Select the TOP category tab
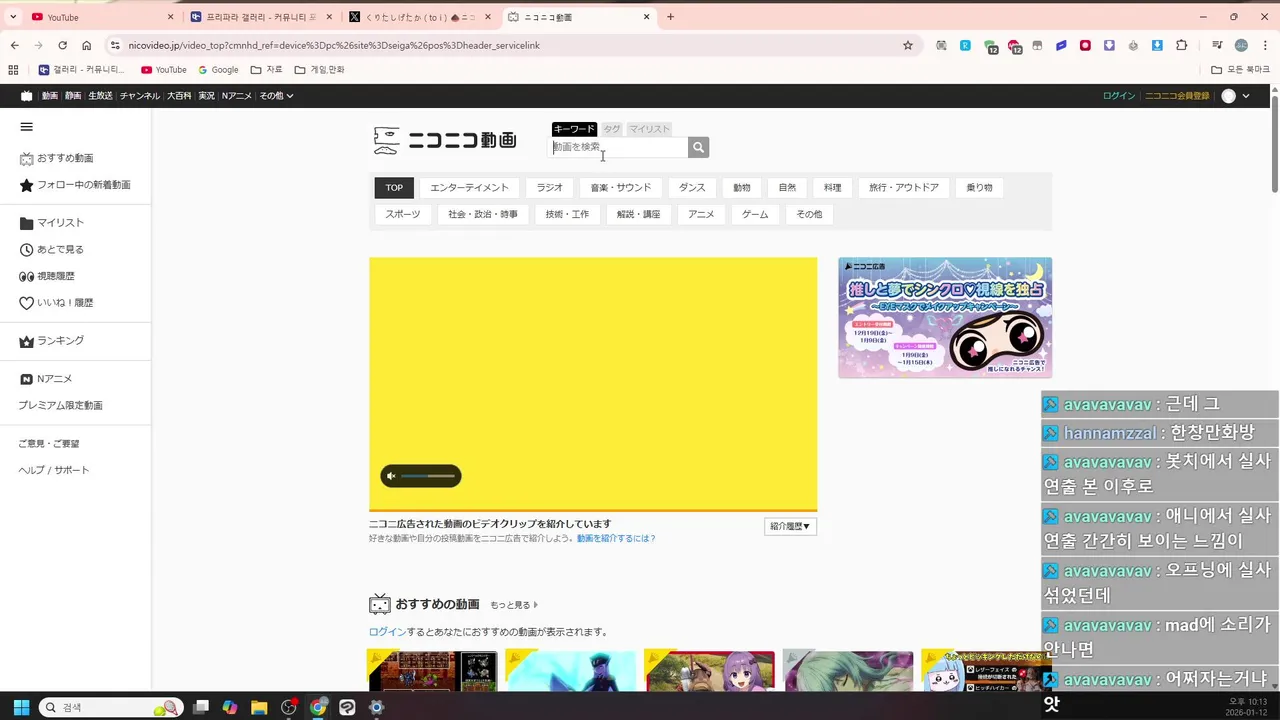The image size is (1280, 720). point(394,187)
